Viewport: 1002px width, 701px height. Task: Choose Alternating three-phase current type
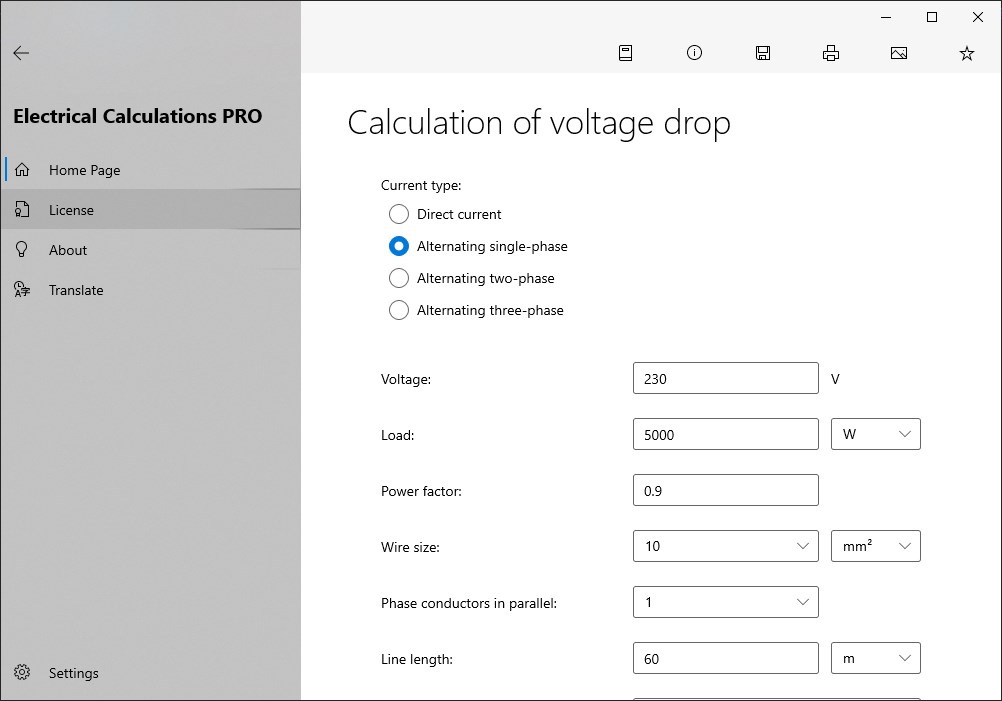pos(399,310)
